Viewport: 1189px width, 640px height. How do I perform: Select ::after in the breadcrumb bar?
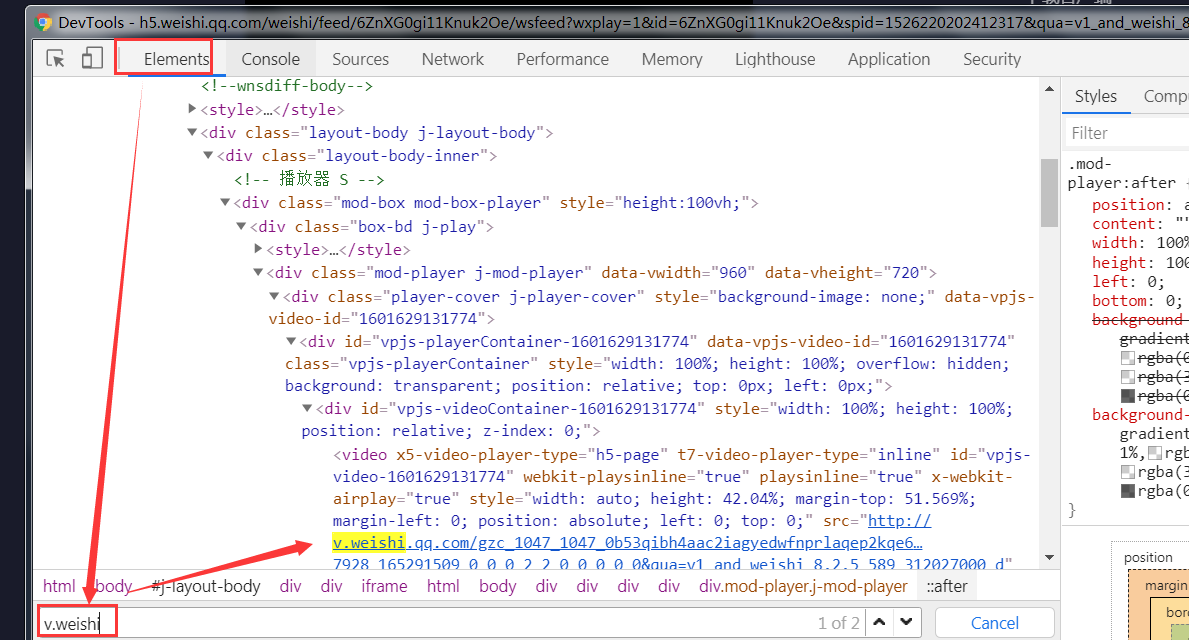pos(947,586)
